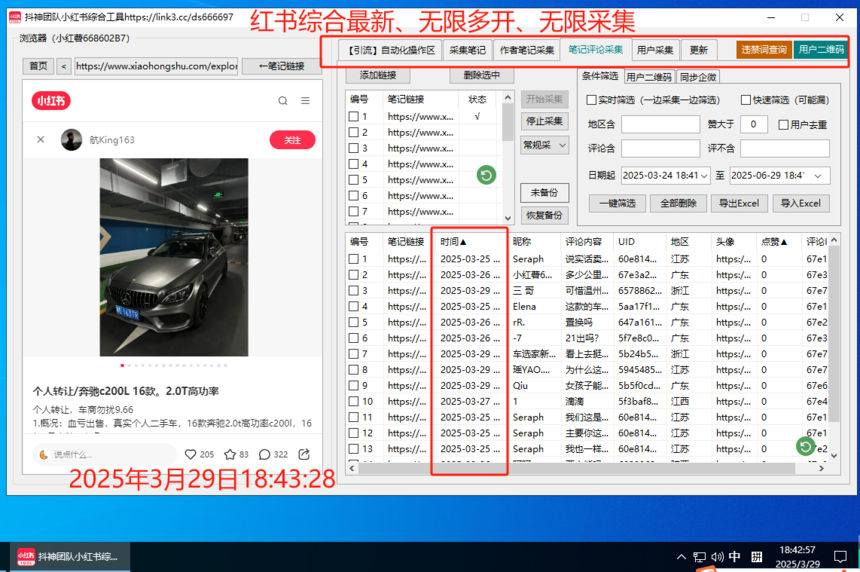Click green refresh icon in comments table

coord(806,446)
